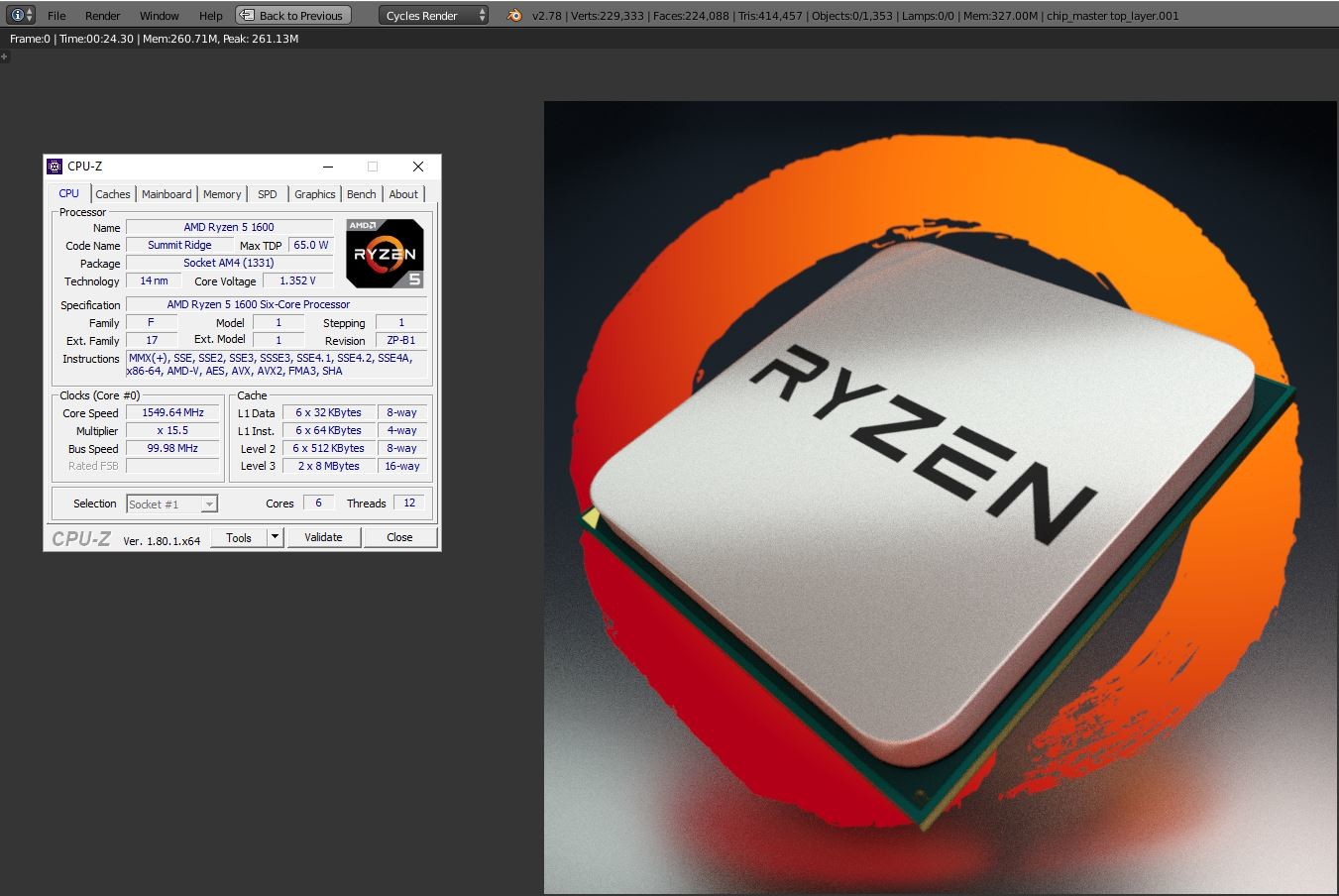The height and width of the screenshot is (896, 1339).
Task: Click the 99.98 MHz bus speed value
Action: (172, 448)
